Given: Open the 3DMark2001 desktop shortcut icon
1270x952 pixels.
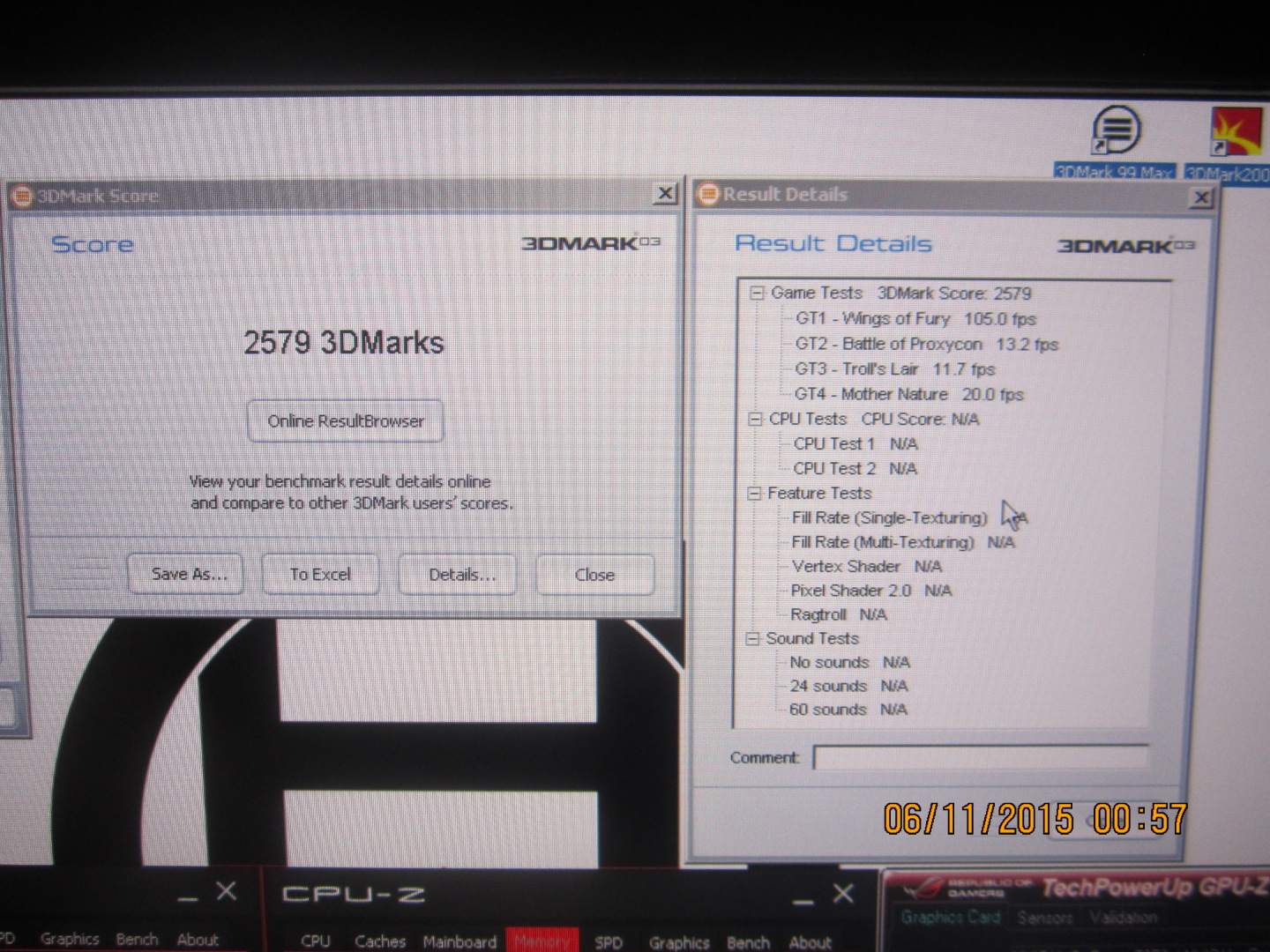Looking at the screenshot, I should (1237, 131).
